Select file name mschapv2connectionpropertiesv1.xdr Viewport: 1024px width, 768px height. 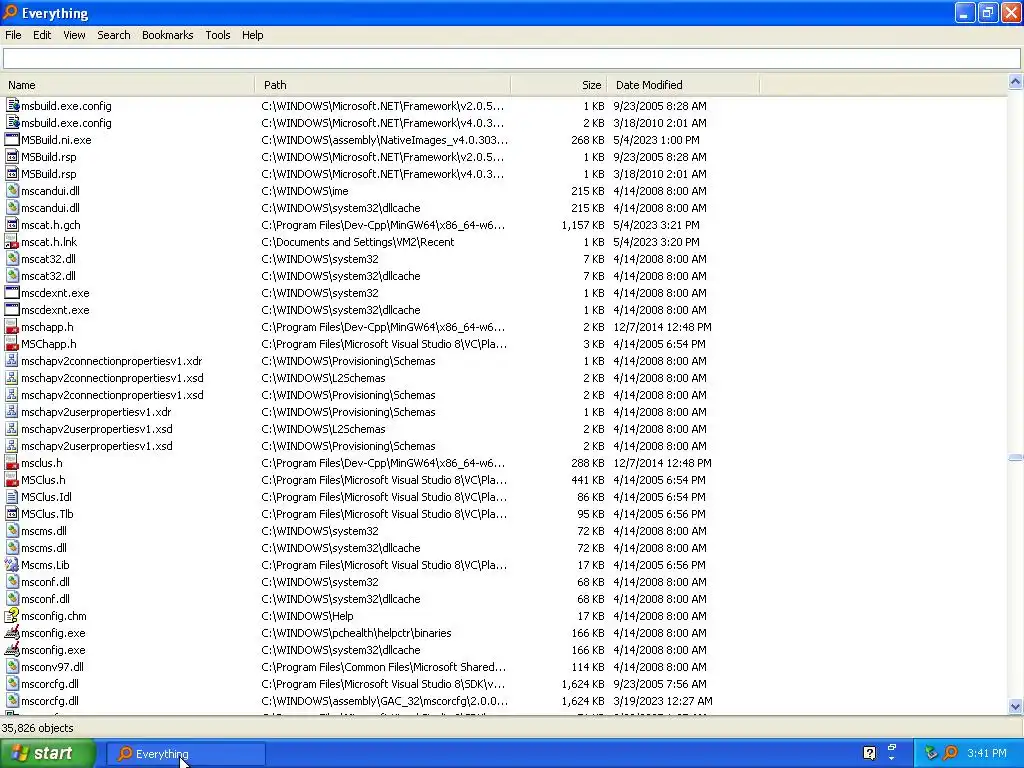click(112, 360)
